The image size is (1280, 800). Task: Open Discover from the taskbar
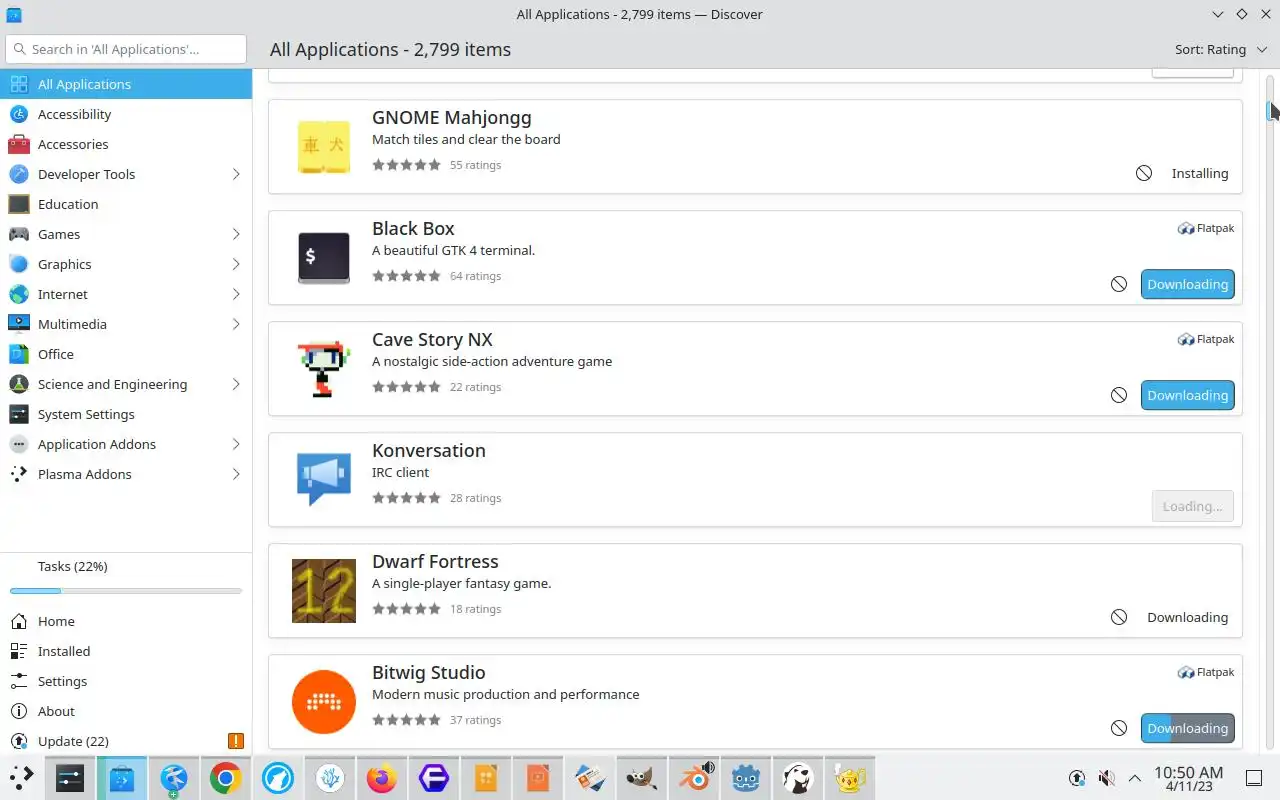tap(122, 778)
